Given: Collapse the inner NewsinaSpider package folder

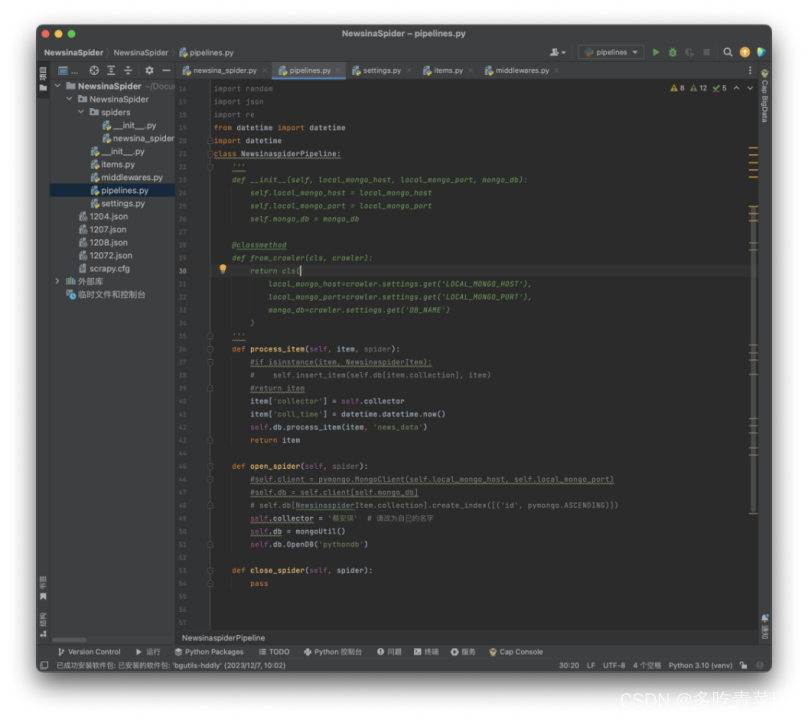Looking at the screenshot, I should [70, 98].
